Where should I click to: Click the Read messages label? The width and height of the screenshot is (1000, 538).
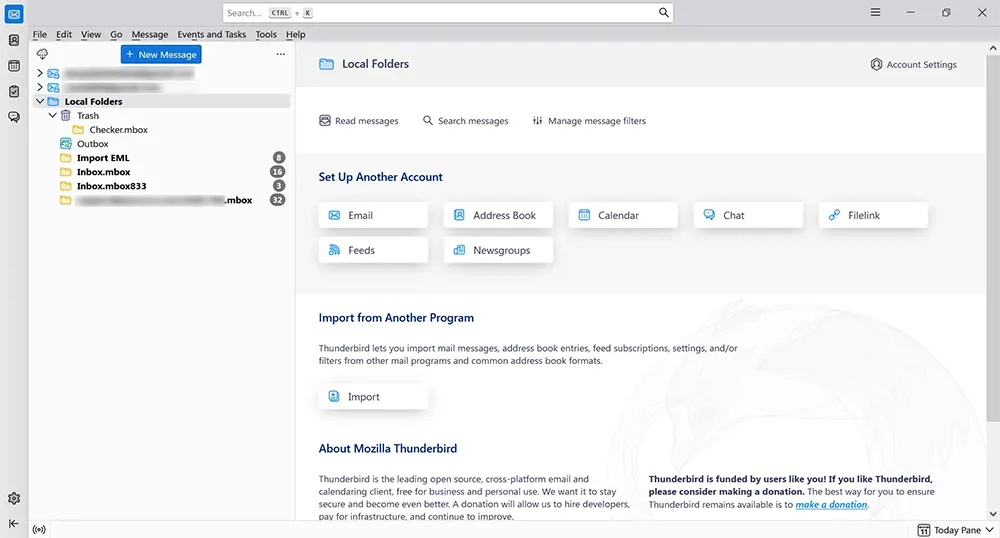pyautogui.click(x=367, y=120)
